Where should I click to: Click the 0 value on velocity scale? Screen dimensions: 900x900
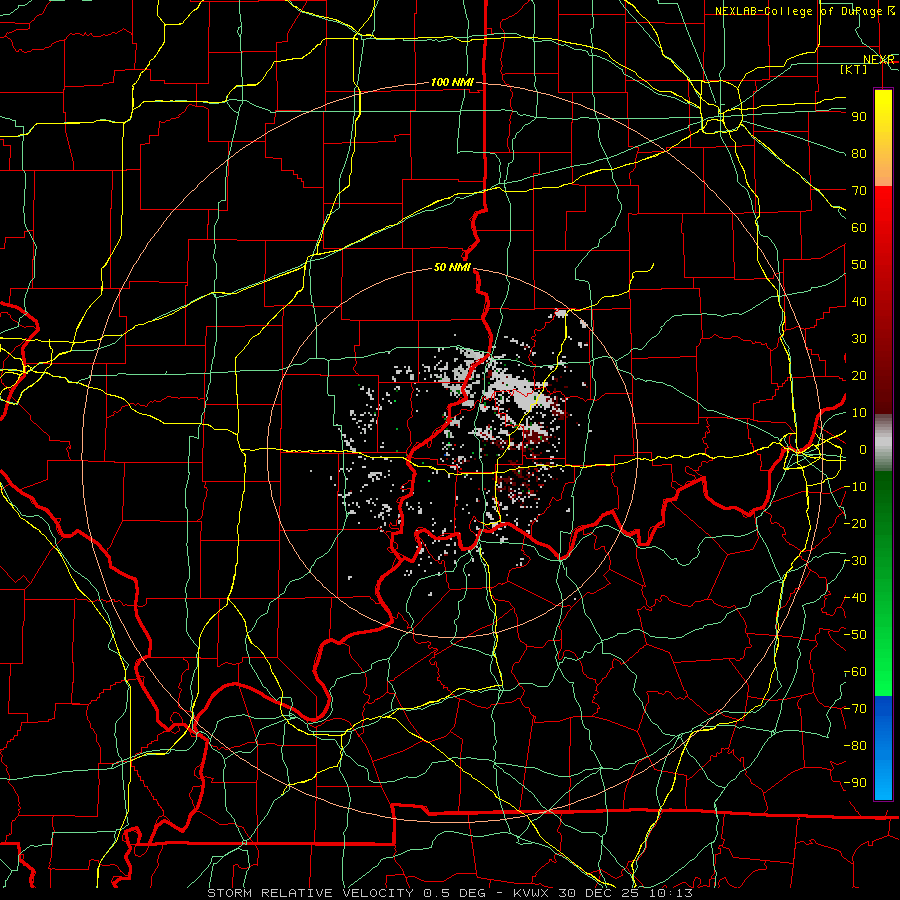tap(862, 450)
